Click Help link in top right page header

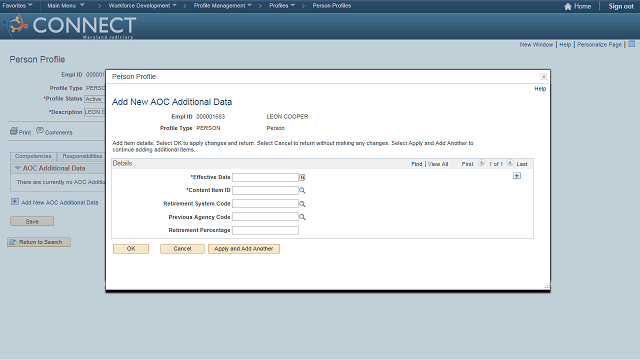565,44
